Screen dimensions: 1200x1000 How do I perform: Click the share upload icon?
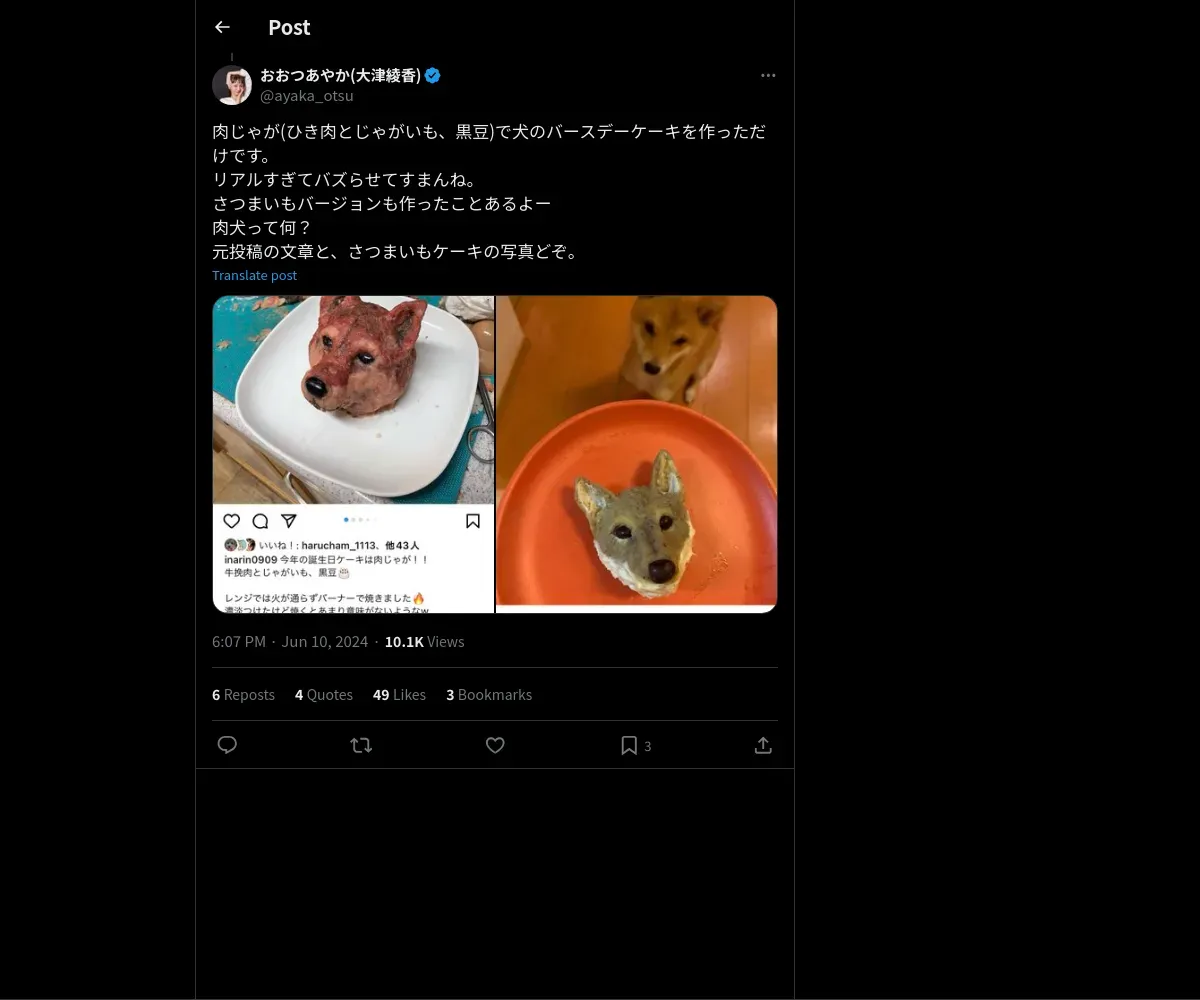[763, 745]
